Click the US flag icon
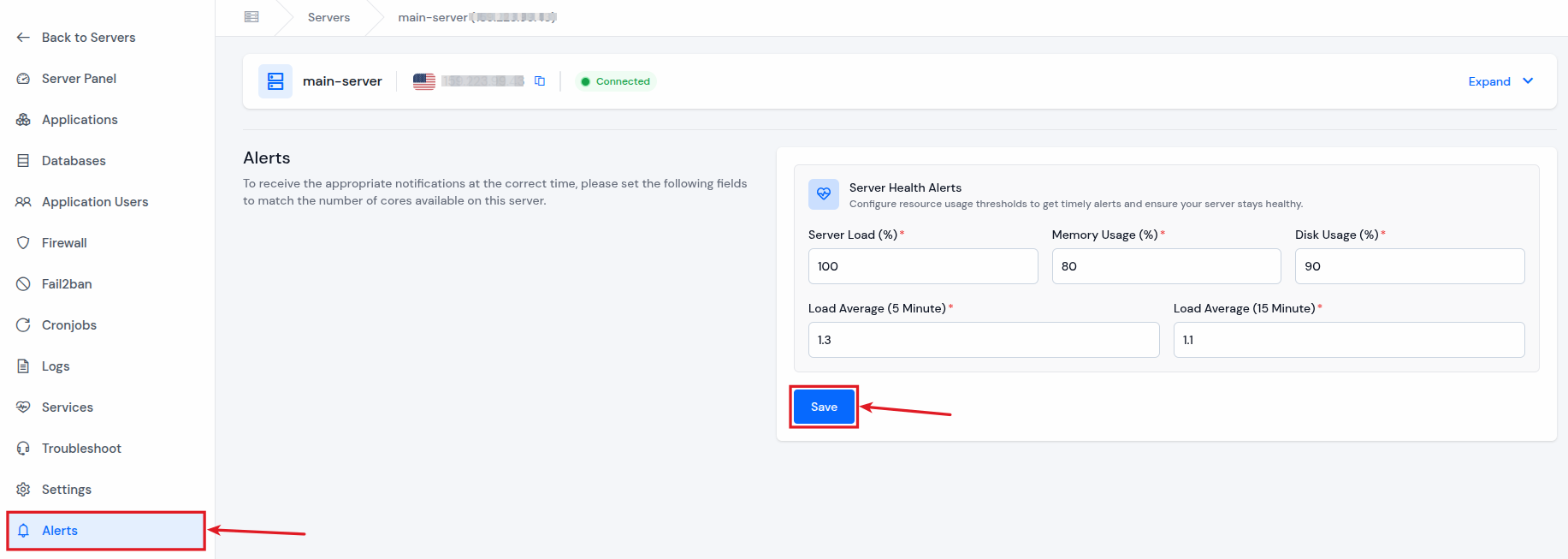Viewport: 1568px width, 559px height. coord(424,81)
